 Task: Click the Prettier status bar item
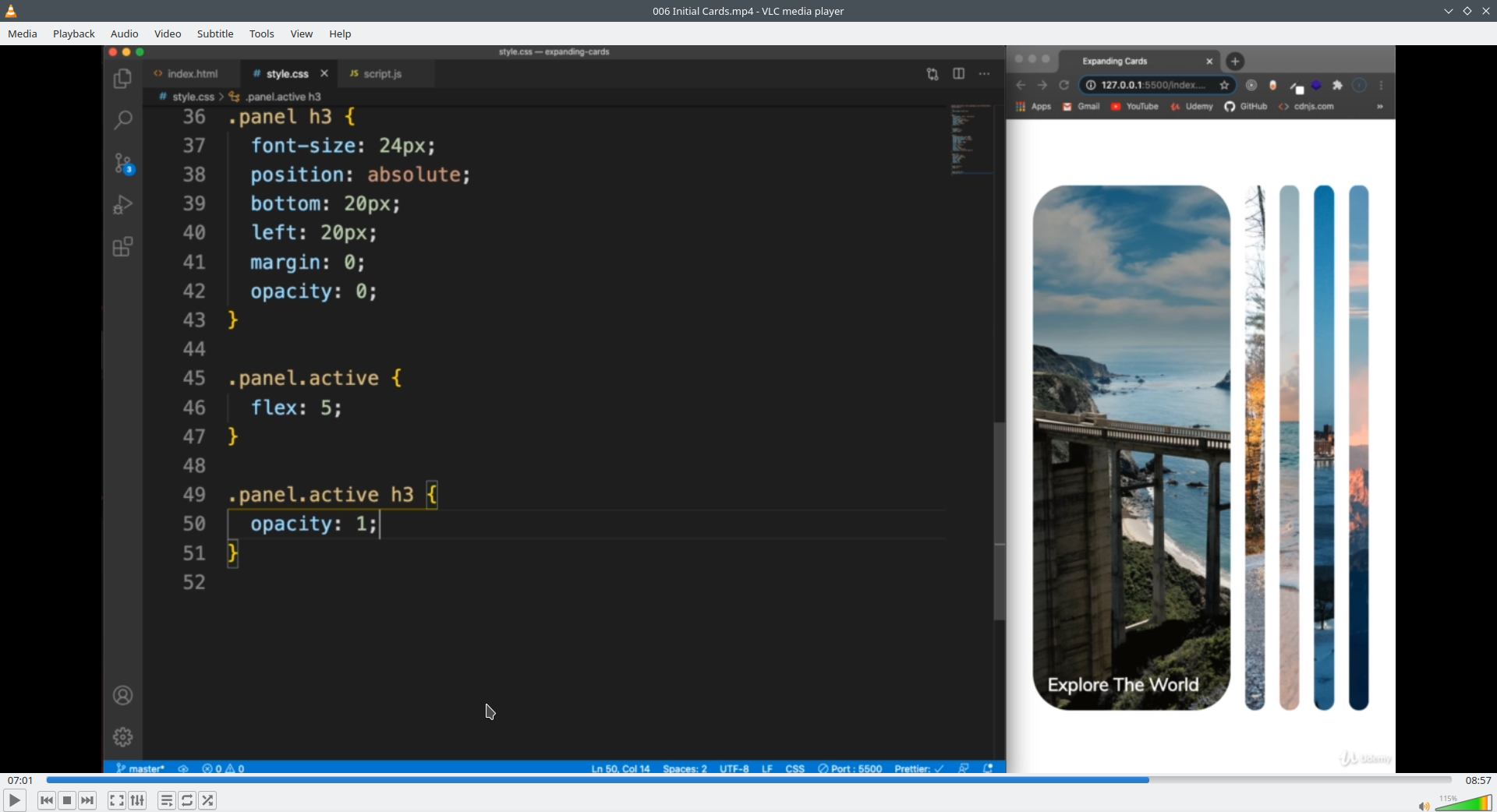(x=919, y=768)
